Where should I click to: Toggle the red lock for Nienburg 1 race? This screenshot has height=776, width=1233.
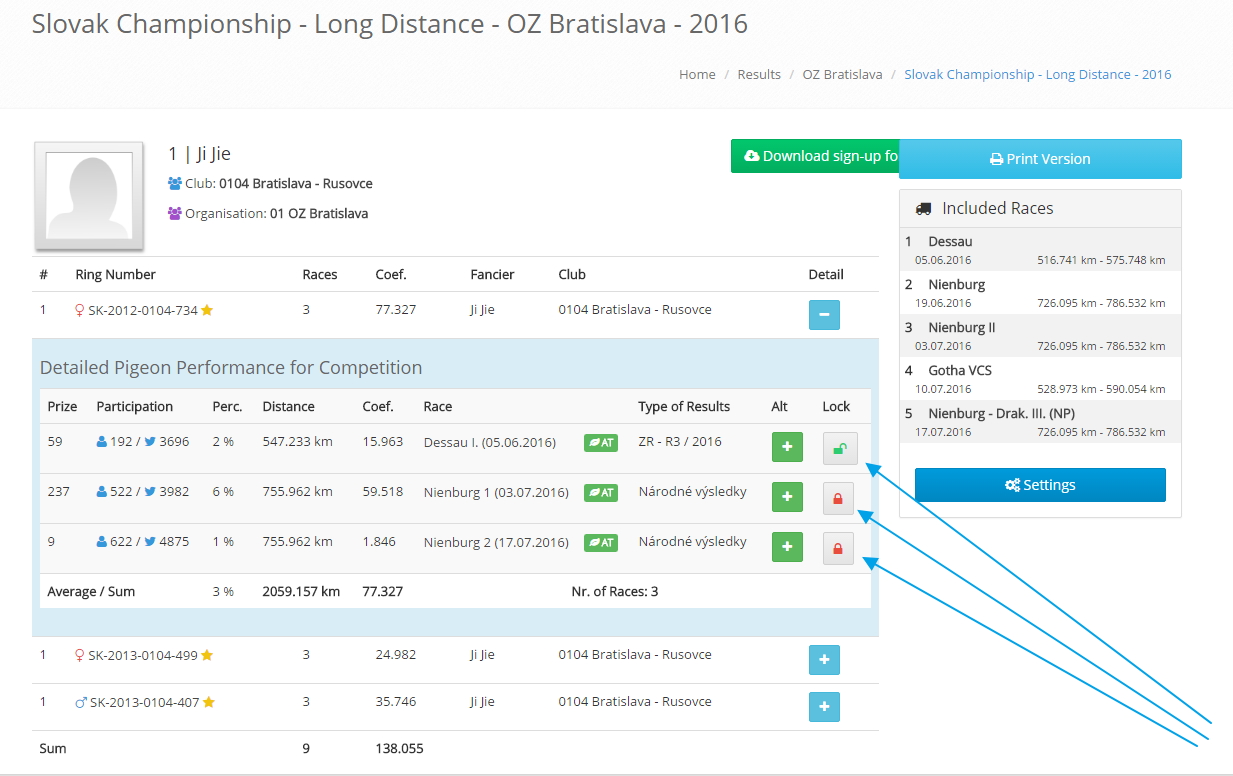click(838, 498)
